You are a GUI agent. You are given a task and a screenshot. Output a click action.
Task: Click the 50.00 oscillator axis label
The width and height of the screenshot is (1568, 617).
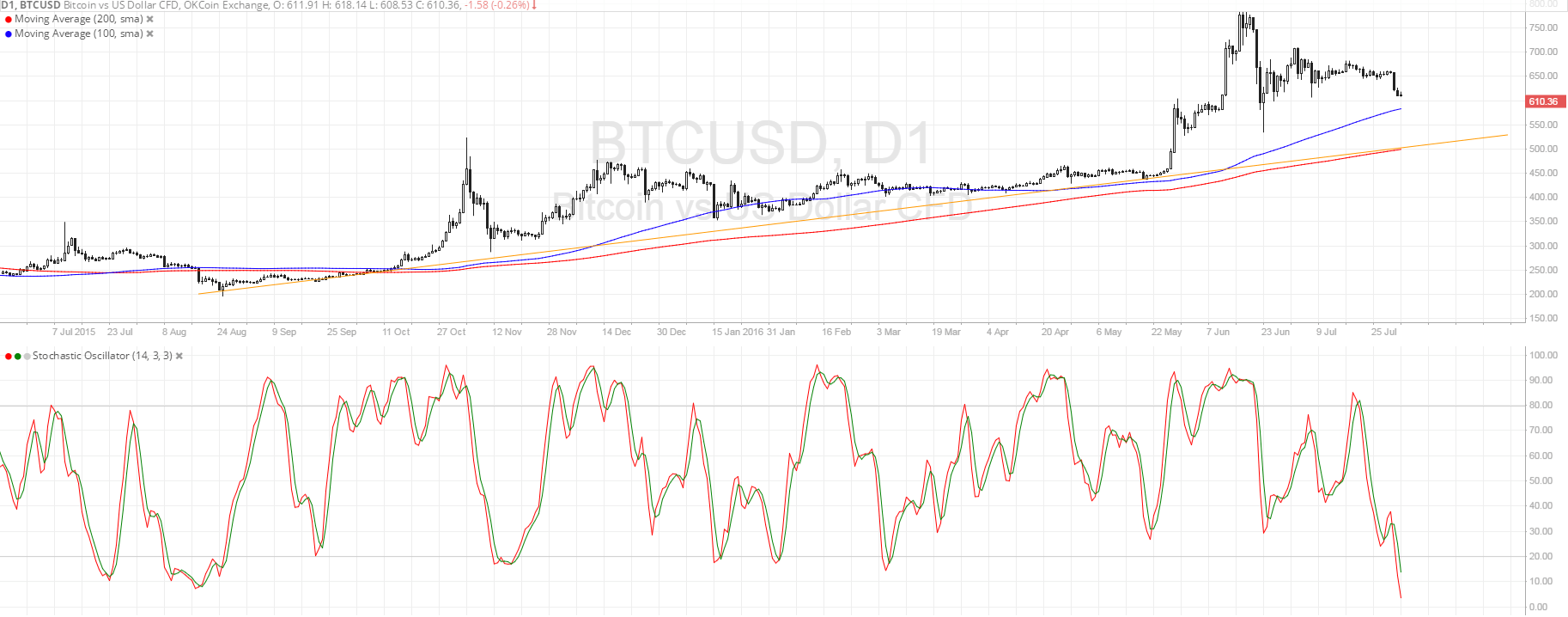(x=1541, y=480)
